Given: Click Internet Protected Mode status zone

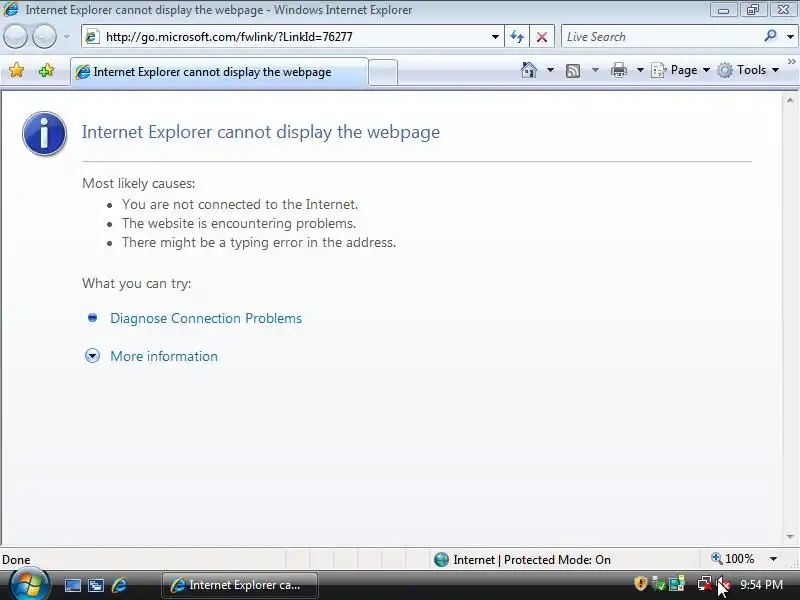Looking at the screenshot, I should tap(522, 560).
